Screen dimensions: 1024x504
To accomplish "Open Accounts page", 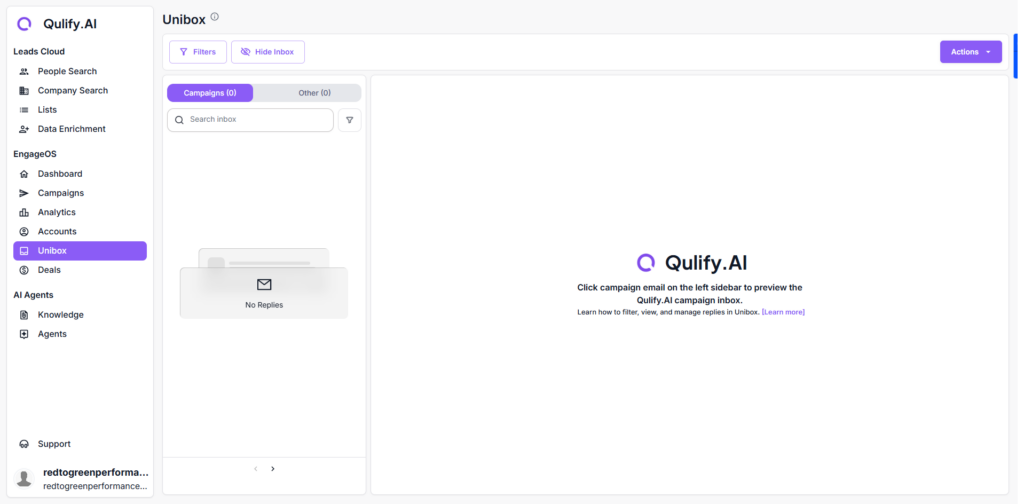I will [x=80, y=232].
